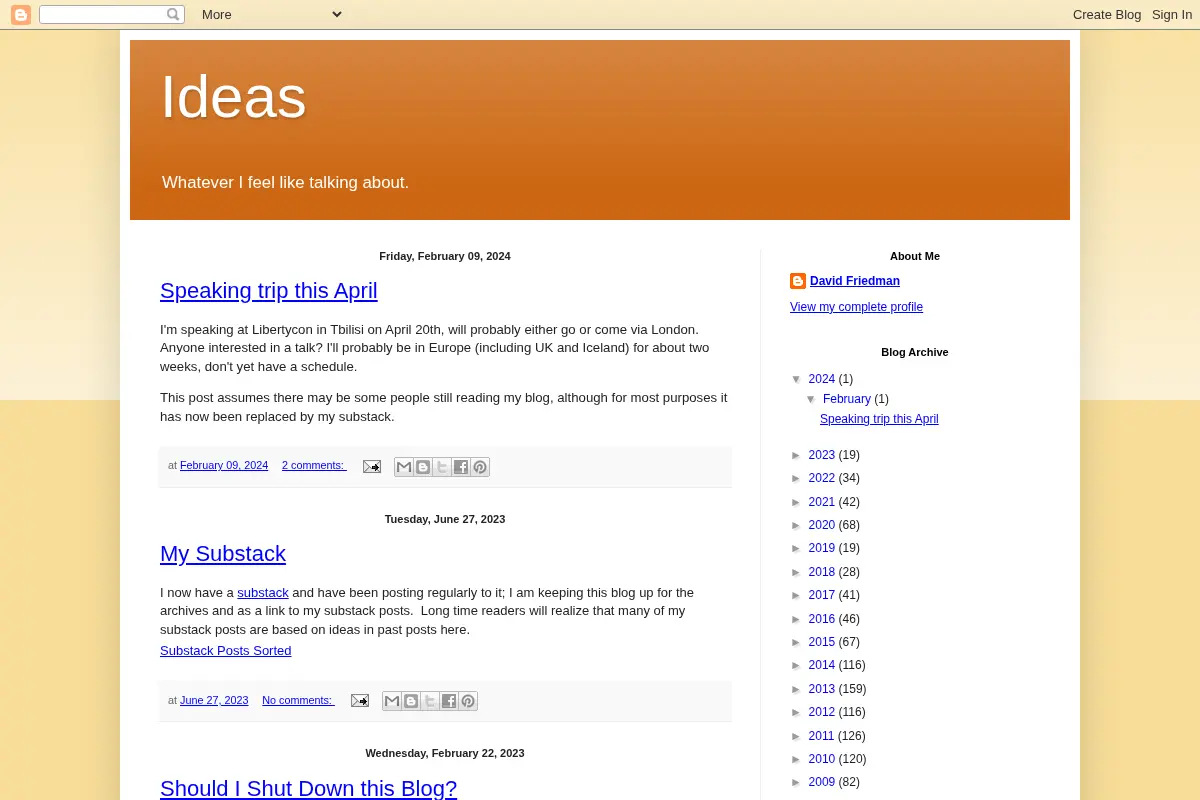
Task: Open the 2014 archive year link
Action: pos(822,665)
